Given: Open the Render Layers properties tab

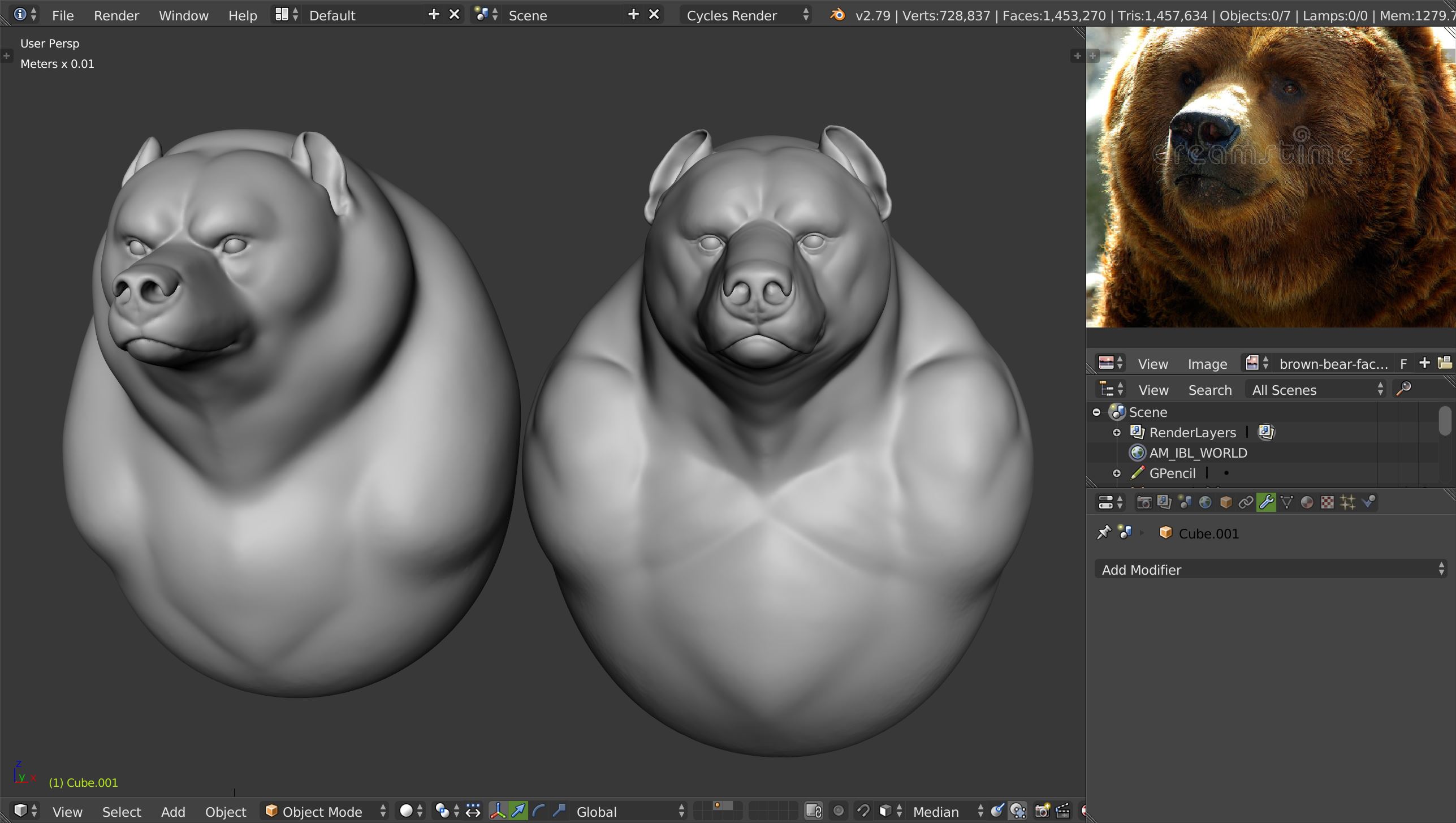Looking at the screenshot, I should [x=1164, y=502].
